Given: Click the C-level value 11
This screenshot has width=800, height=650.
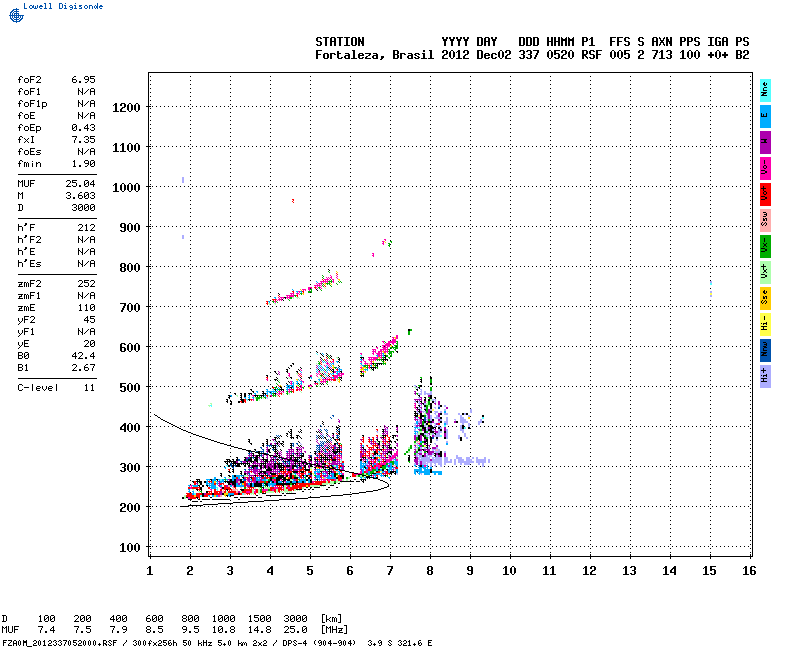Looking at the screenshot, I should [x=89, y=388].
